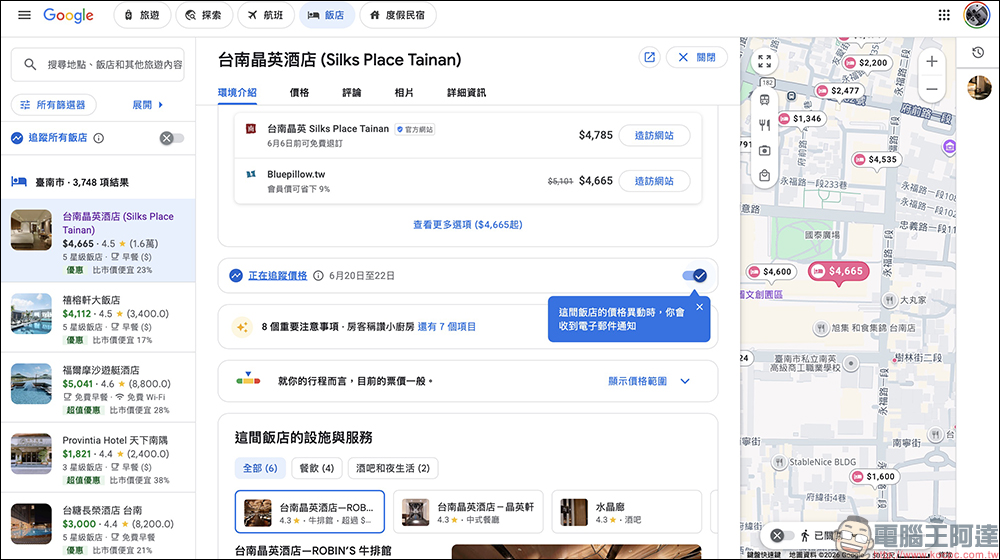Switch to 相片 tab
The width and height of the screenshot is (1000, 560).
pyautogui.click(x=404, y=92)
